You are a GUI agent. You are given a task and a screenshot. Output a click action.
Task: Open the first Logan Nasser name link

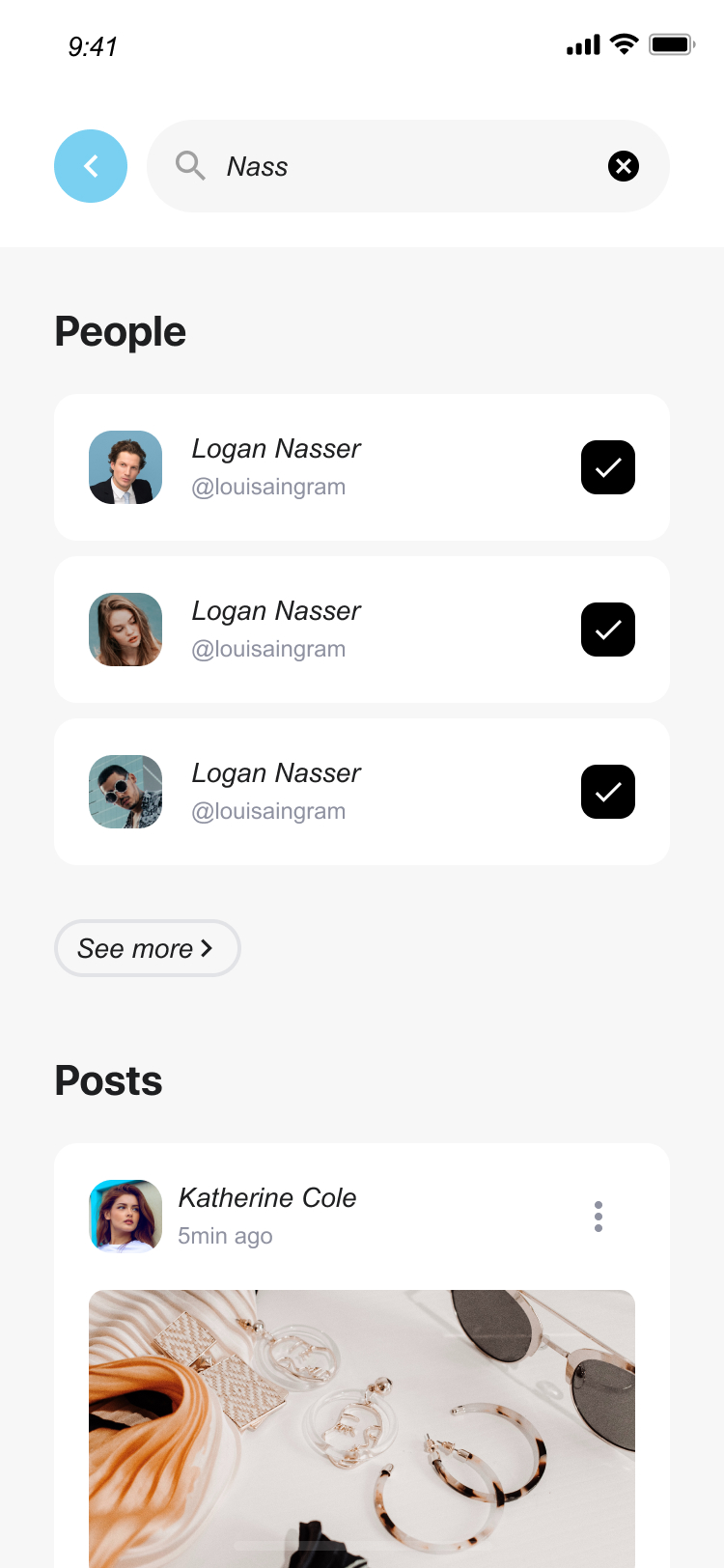(276, 449)
